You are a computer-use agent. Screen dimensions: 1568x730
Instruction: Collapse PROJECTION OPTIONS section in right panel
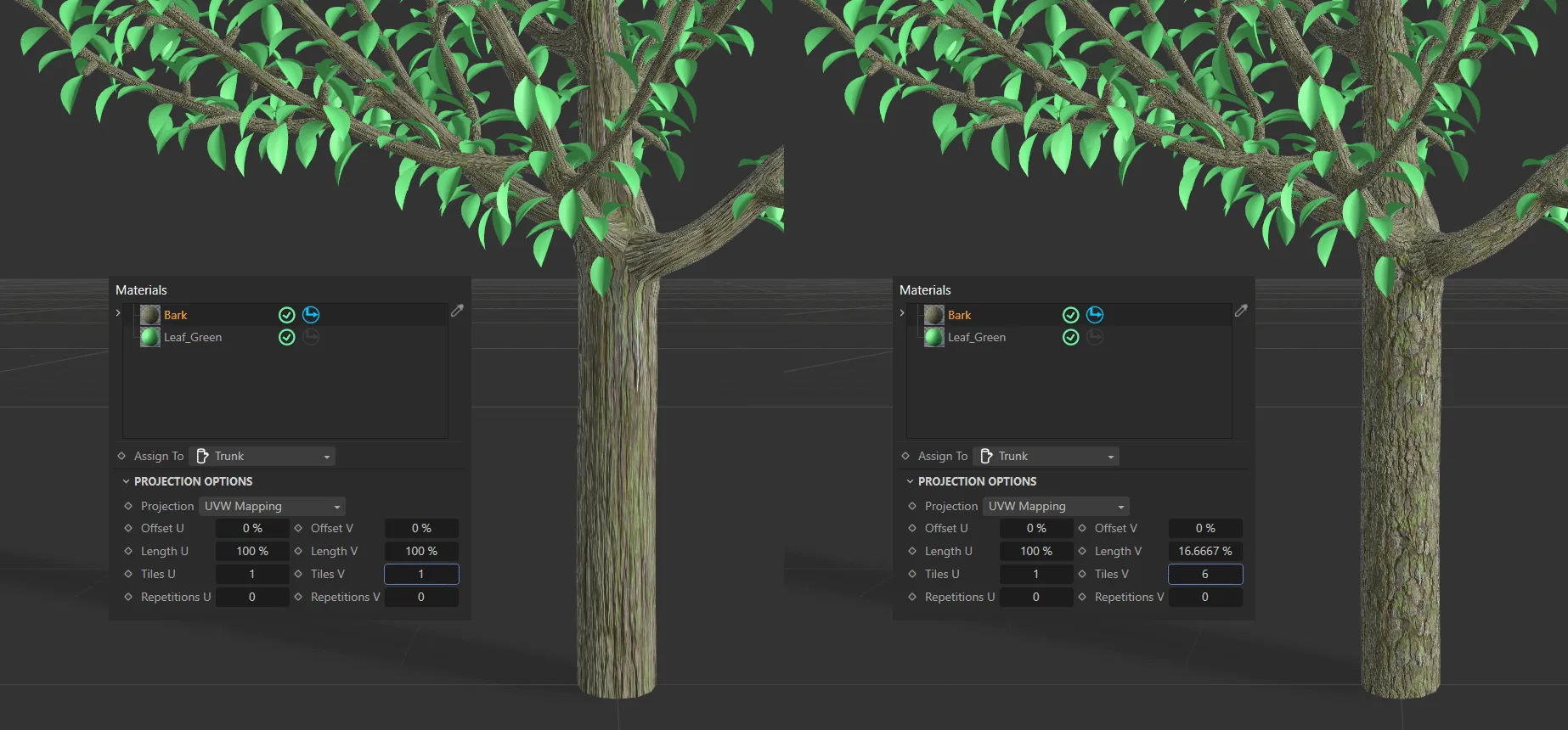[910, 481]
